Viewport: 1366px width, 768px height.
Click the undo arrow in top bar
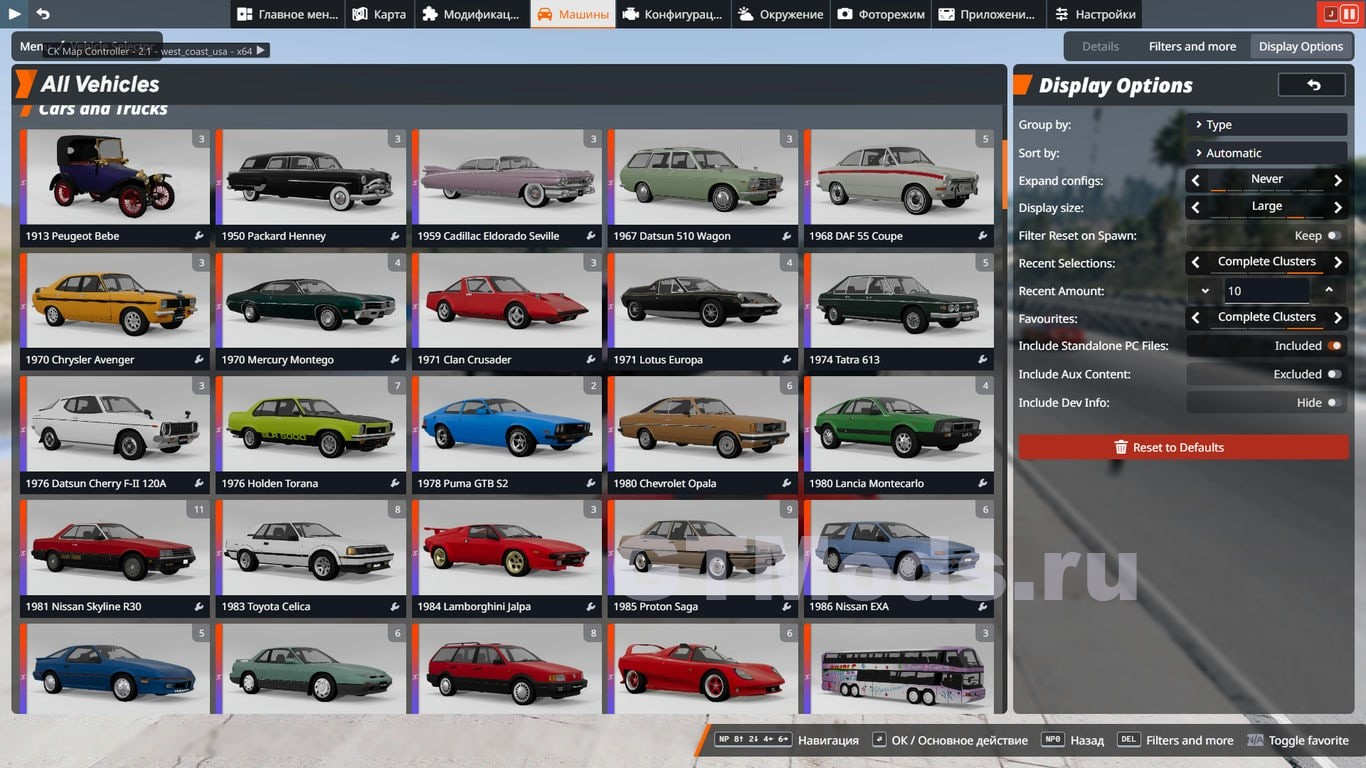point(43,14)
